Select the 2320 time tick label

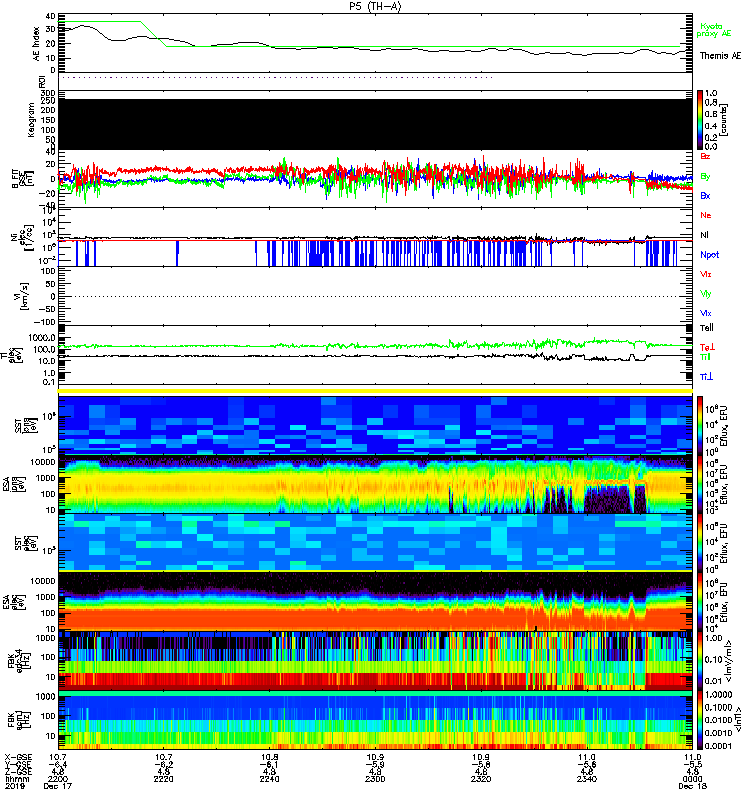coord(481,779)
